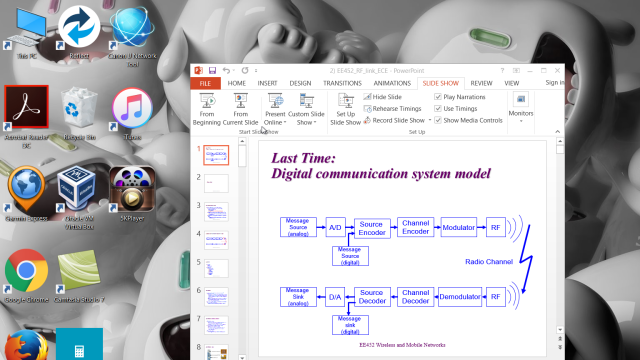Click the Undo arrow icon
This screenshot has width=640, height=360.
[x=226, y=71]
